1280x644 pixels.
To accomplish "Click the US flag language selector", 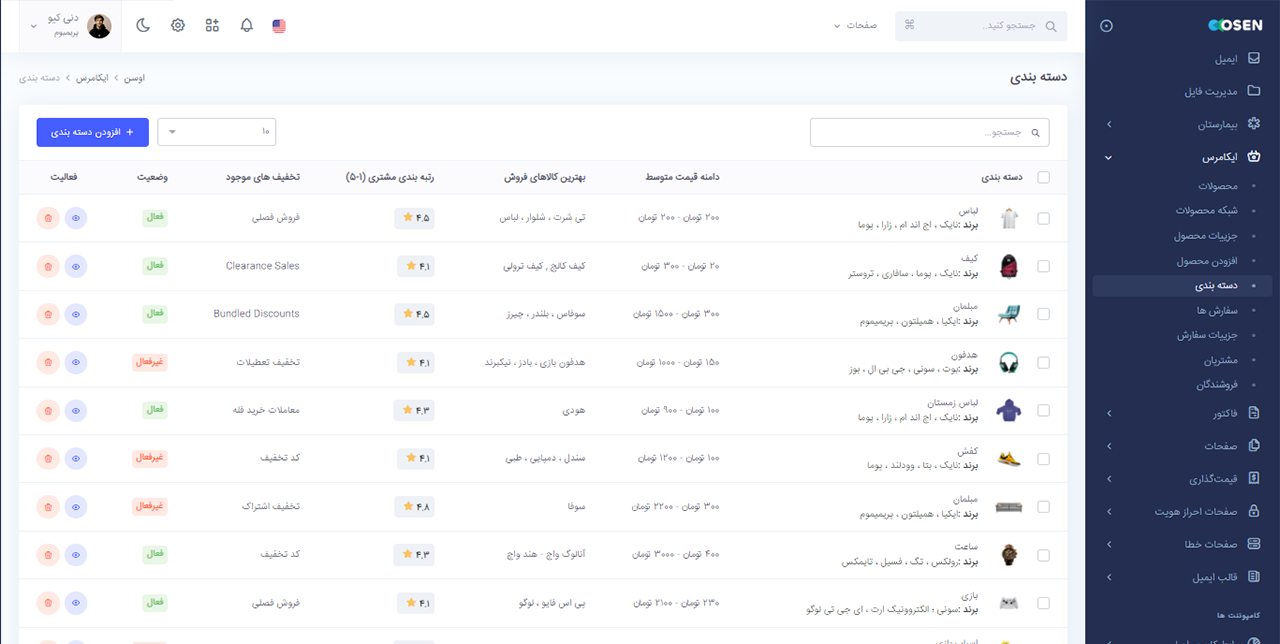I will pos(278,25).
